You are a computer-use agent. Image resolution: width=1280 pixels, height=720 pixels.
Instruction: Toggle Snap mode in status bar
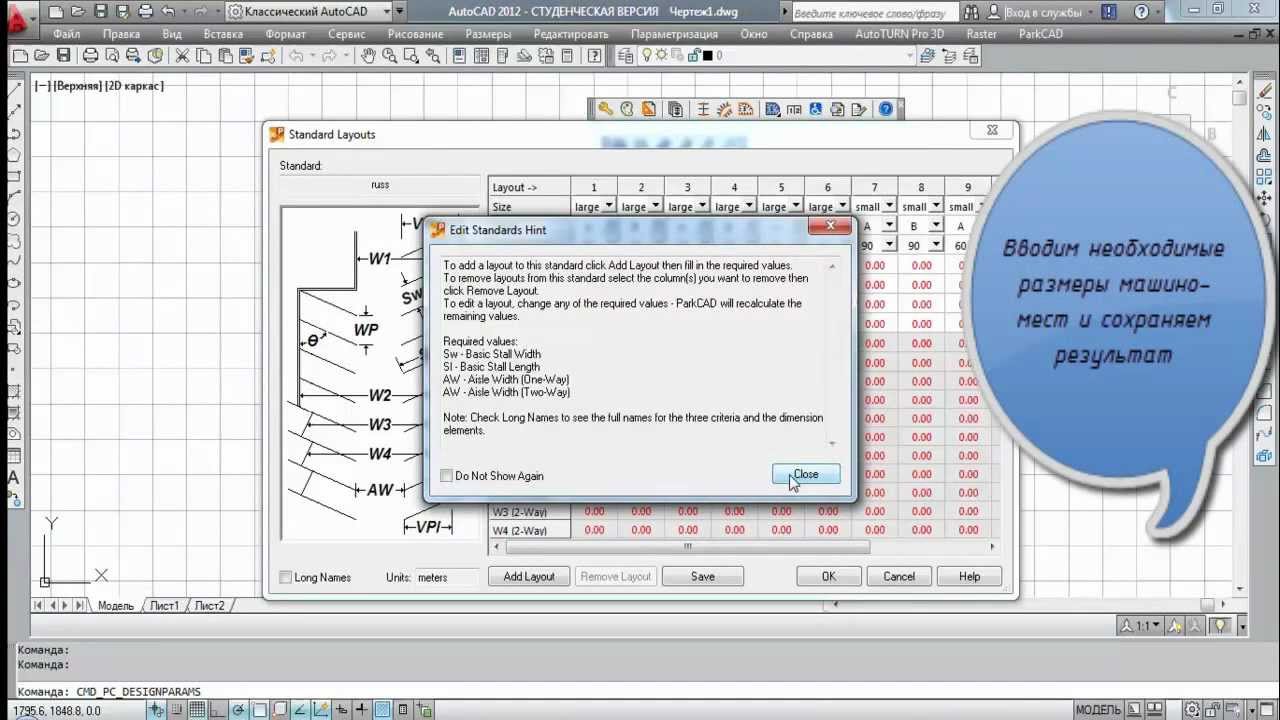coord(178,710)
